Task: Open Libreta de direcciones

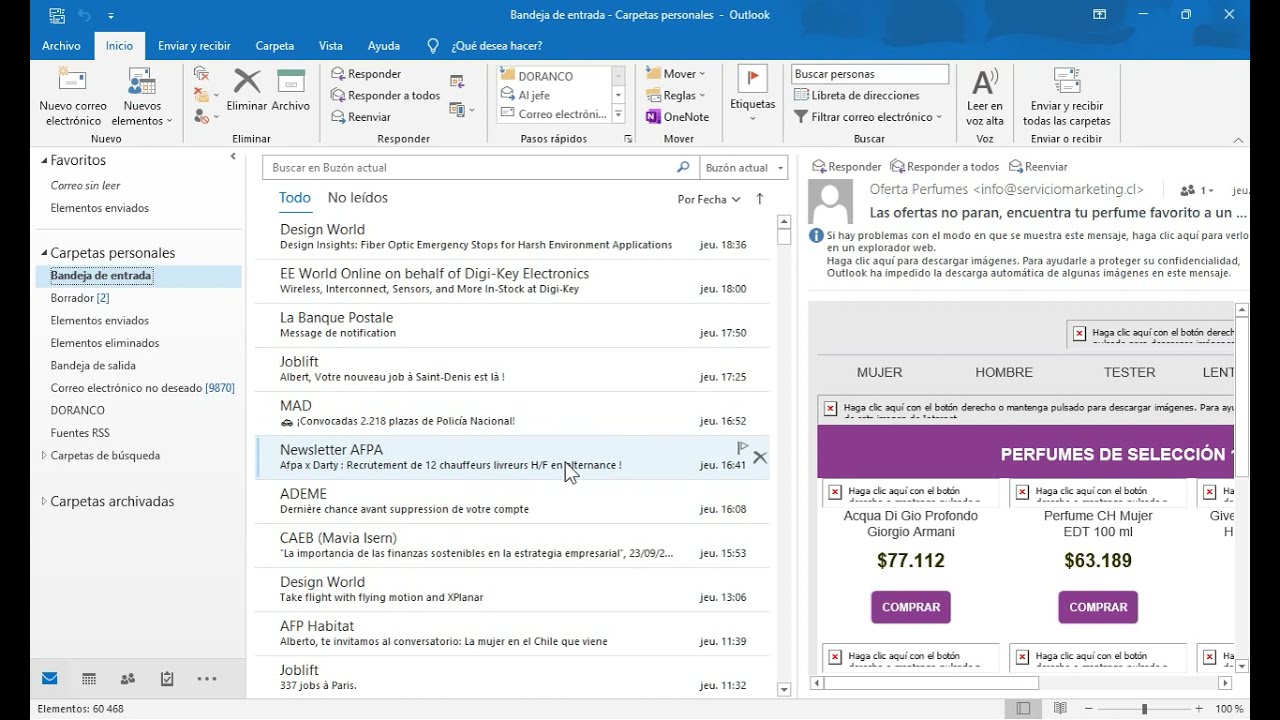Action: [857, 95]
